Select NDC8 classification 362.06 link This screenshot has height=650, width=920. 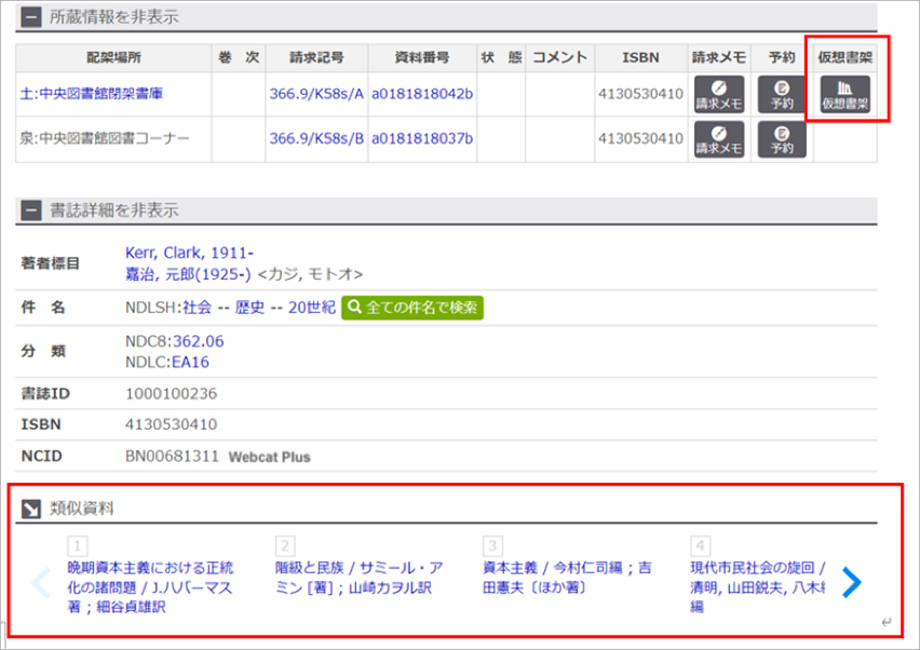[x=198, y=341]
